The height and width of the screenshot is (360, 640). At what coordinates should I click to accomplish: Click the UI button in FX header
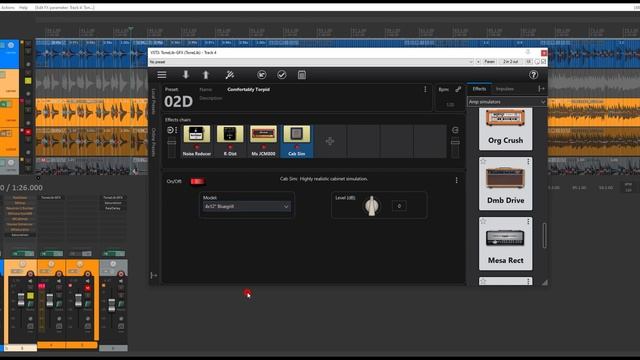(x=529, y=62)
